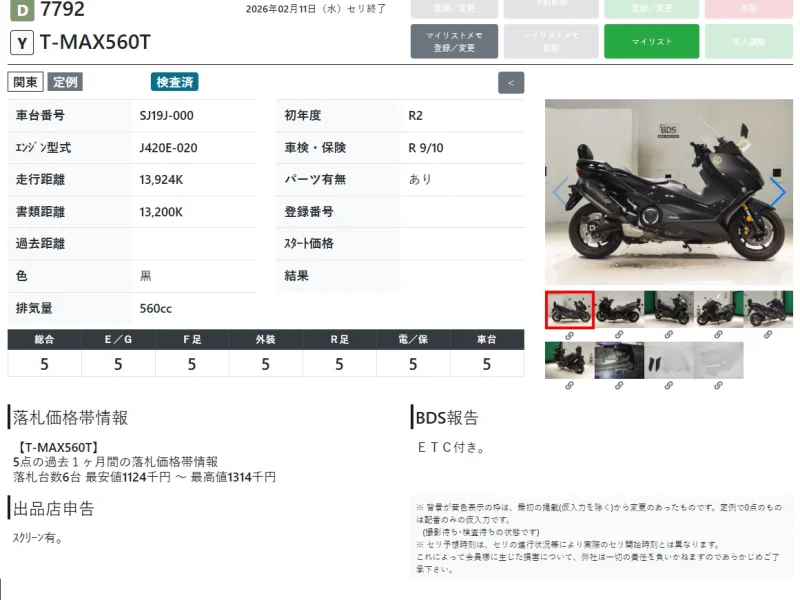Click link icon under red-bordered thumbnail
The width and height of the screenshot is (800, 600).
tap(569, 335)
